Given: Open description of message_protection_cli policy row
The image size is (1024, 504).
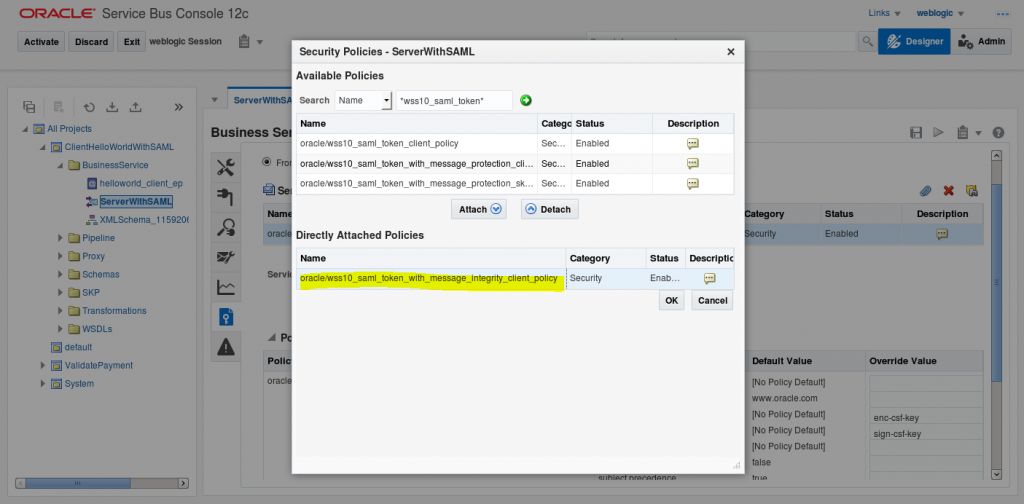Looking at the screenshot, I should pos(693,164).
